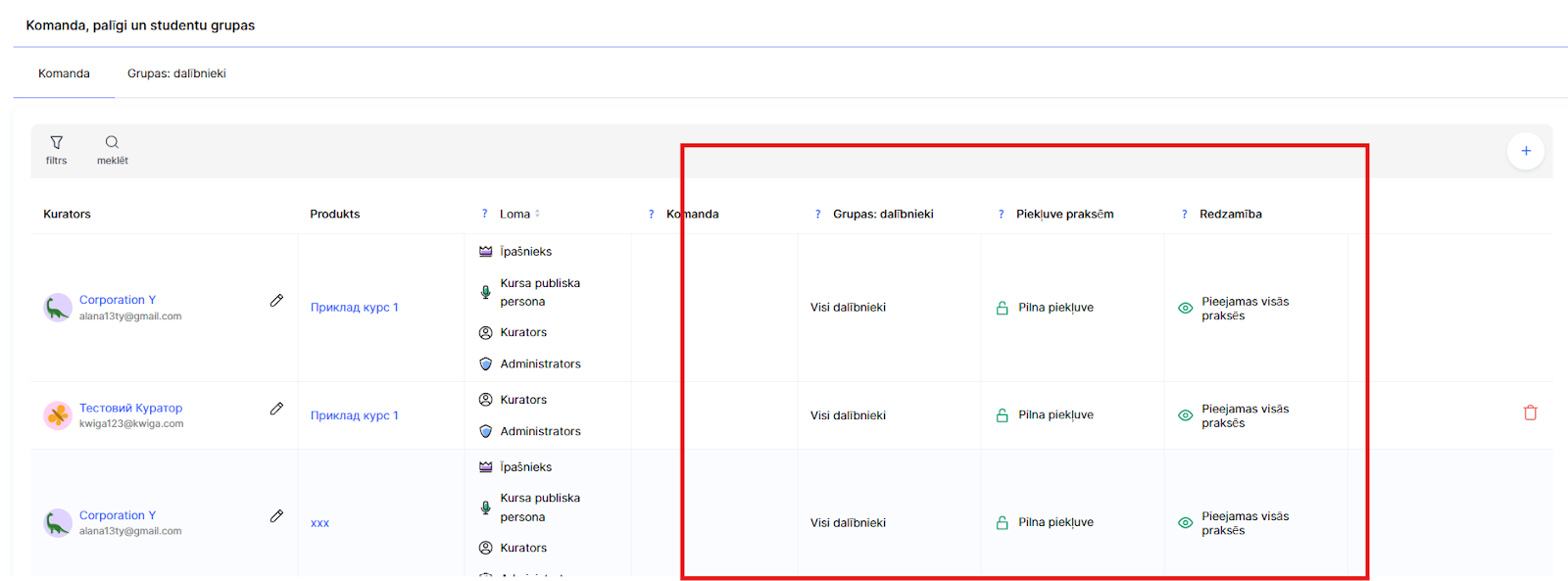The height and width of the screenshot is (581, 1568).
Task: Edit first Corporation Y curator row
Action: pyautogui.click(x=276, y=301)
